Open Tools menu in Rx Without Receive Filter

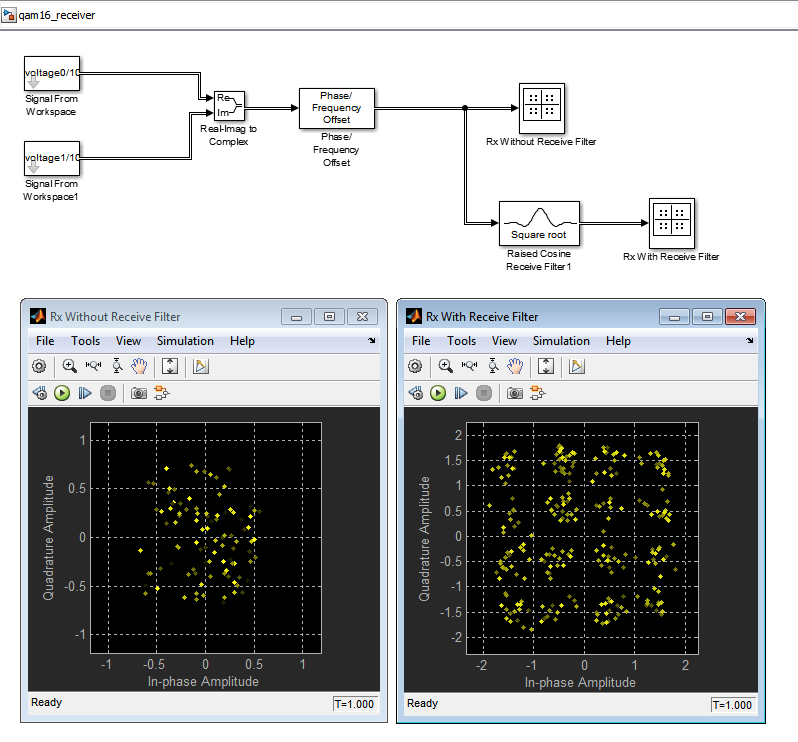tap(85, 341)
